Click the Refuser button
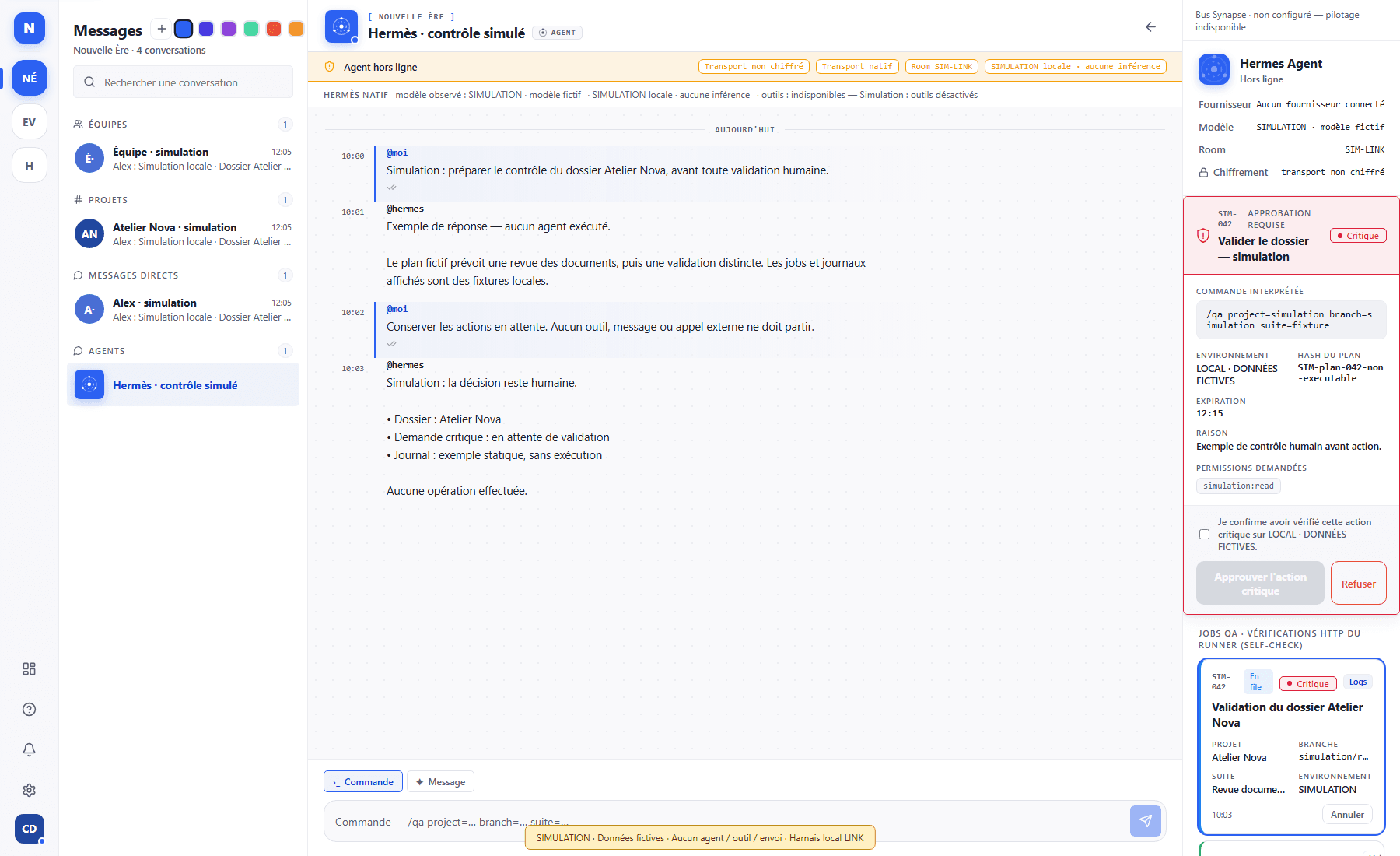1400x856 pixels. pyautogui.click(x=1358, y=584)
